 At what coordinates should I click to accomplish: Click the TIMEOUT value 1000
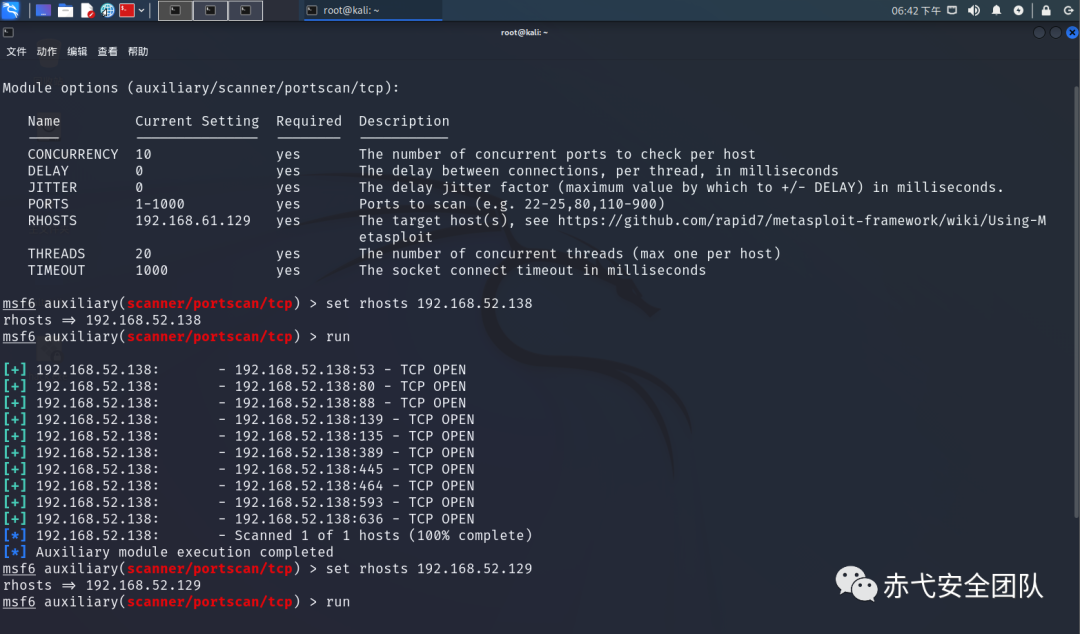(152, 270)
